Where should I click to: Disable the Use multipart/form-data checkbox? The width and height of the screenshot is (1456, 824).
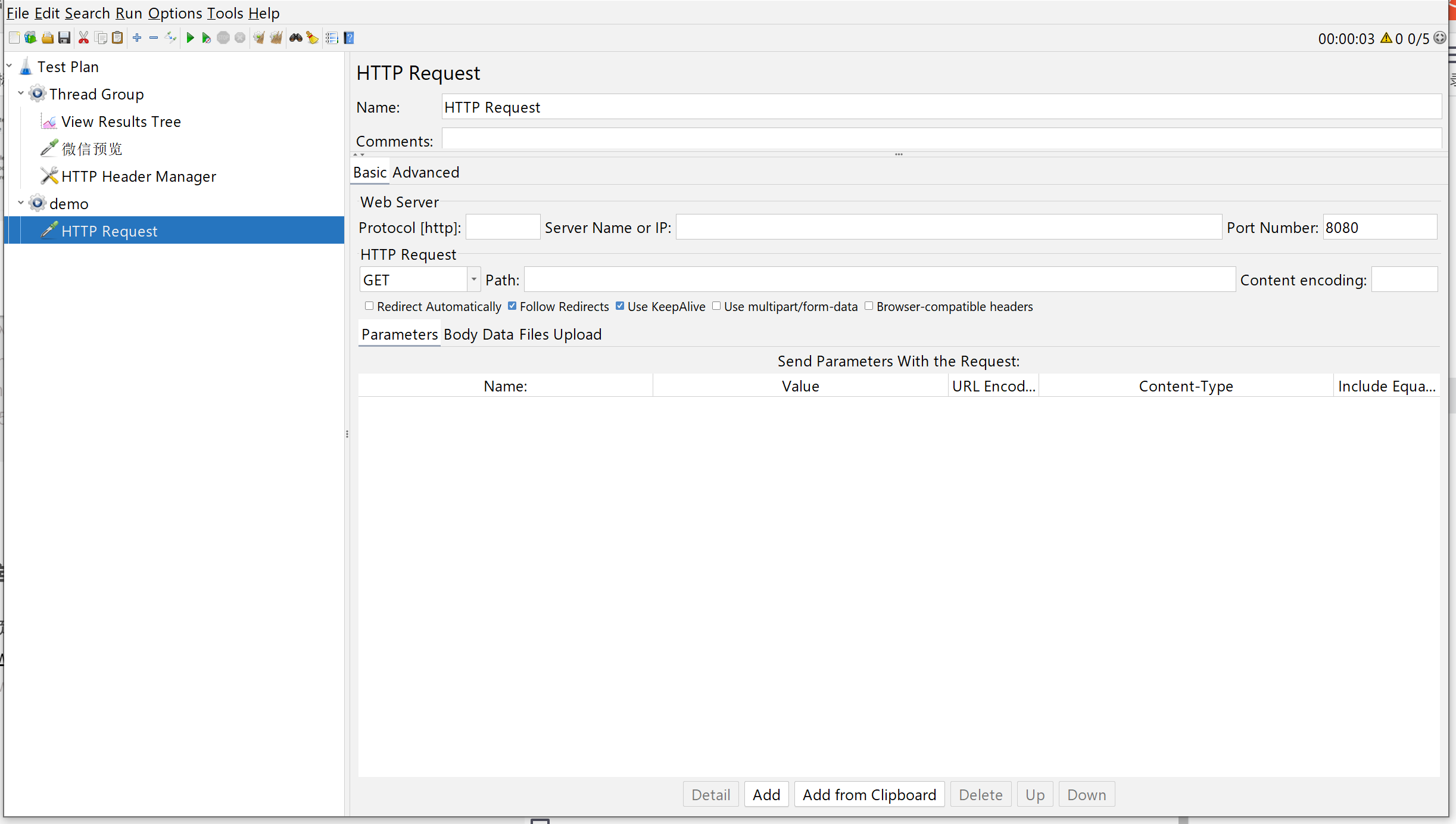point(716,306)
